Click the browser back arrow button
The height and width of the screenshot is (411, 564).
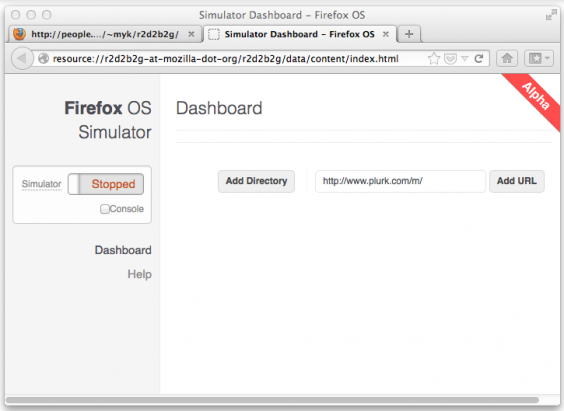pos(22,58)
